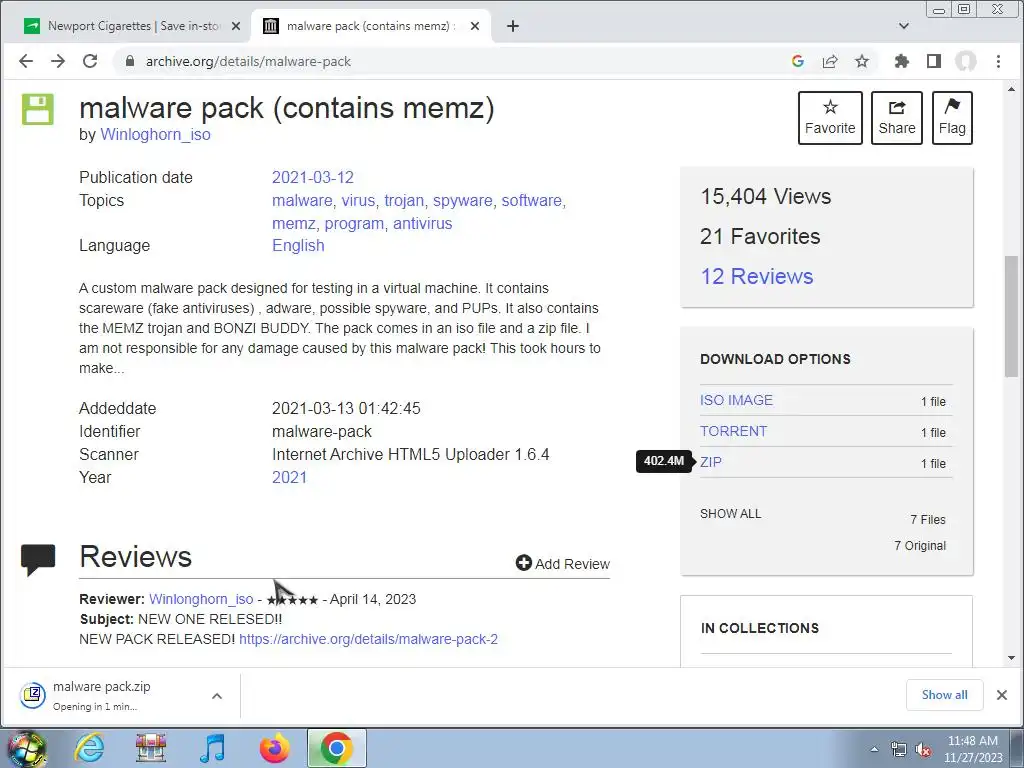Click the Favorite star button

tap(830, 118)
